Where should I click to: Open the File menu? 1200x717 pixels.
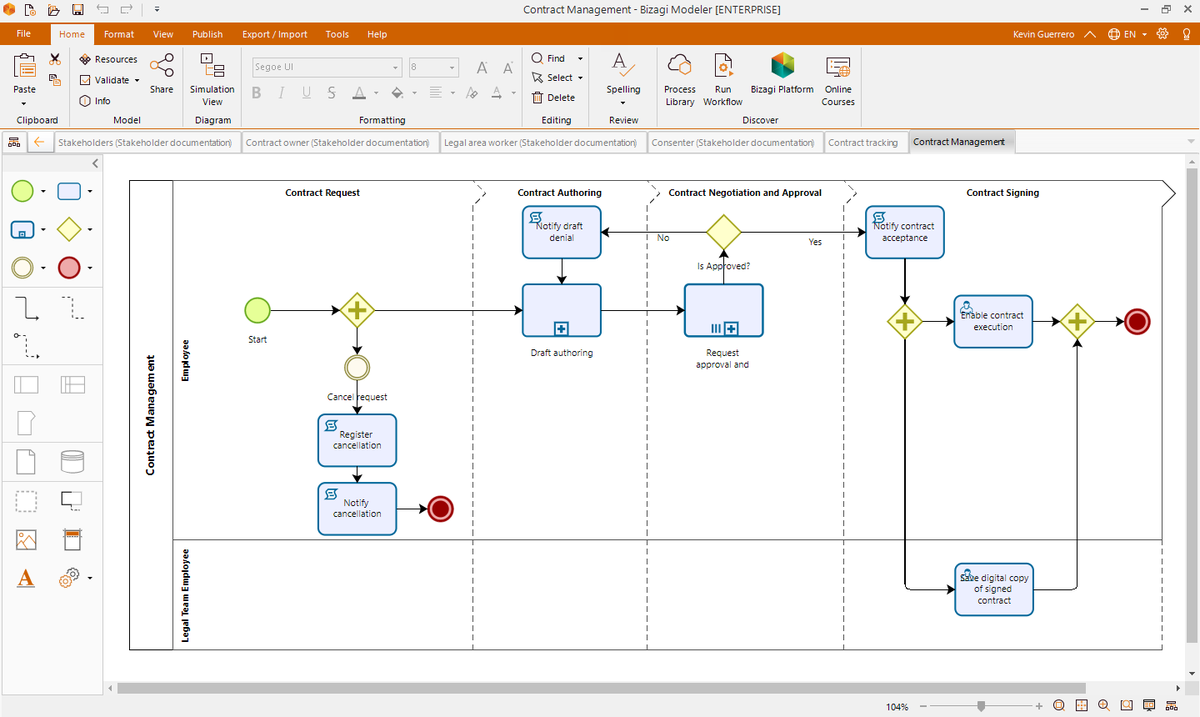click(24, 34)
